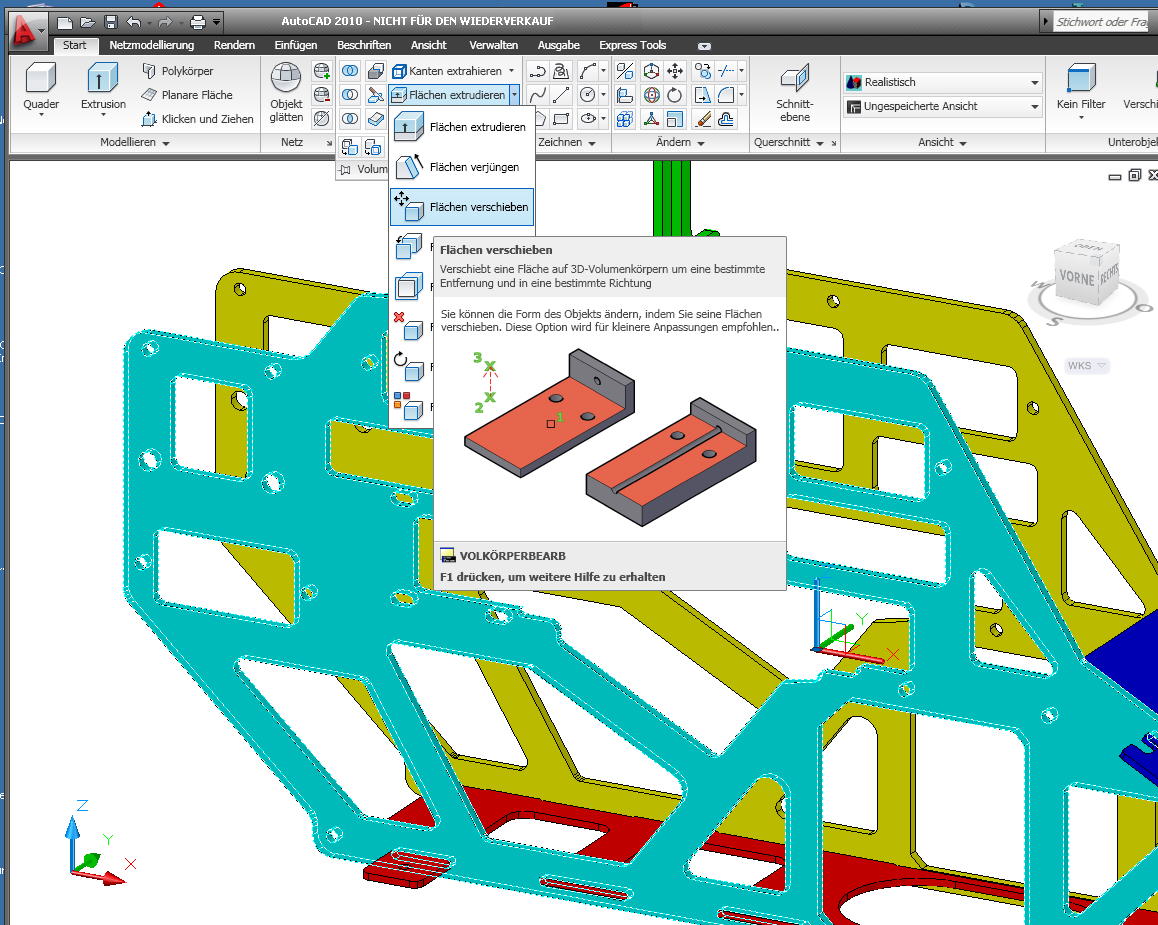The height and width of the screenshot is (925, 1158).
Task: Choose Flächen extrudieren from the flyout list
Action: coord(462,127)
